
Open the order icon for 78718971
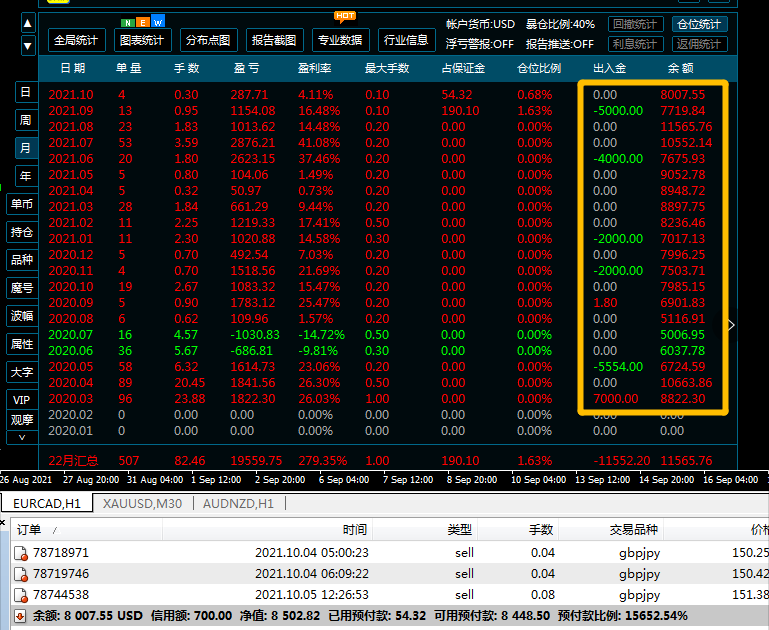(x=21, y=553)
